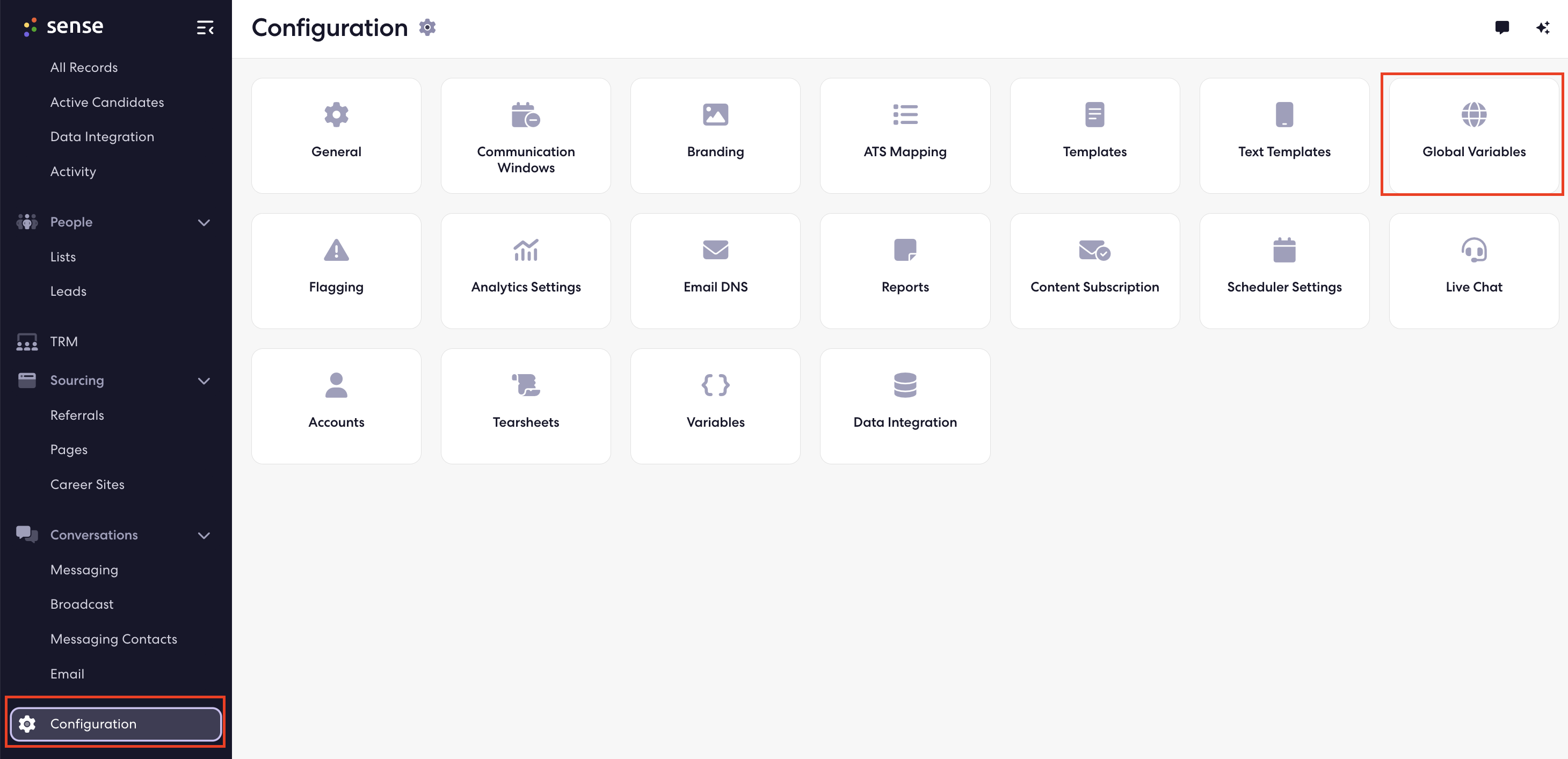Image resolution: width=1568 pixels, height=759 pixels.
Task: Click the Sense logo
Action: coord(63,26)
